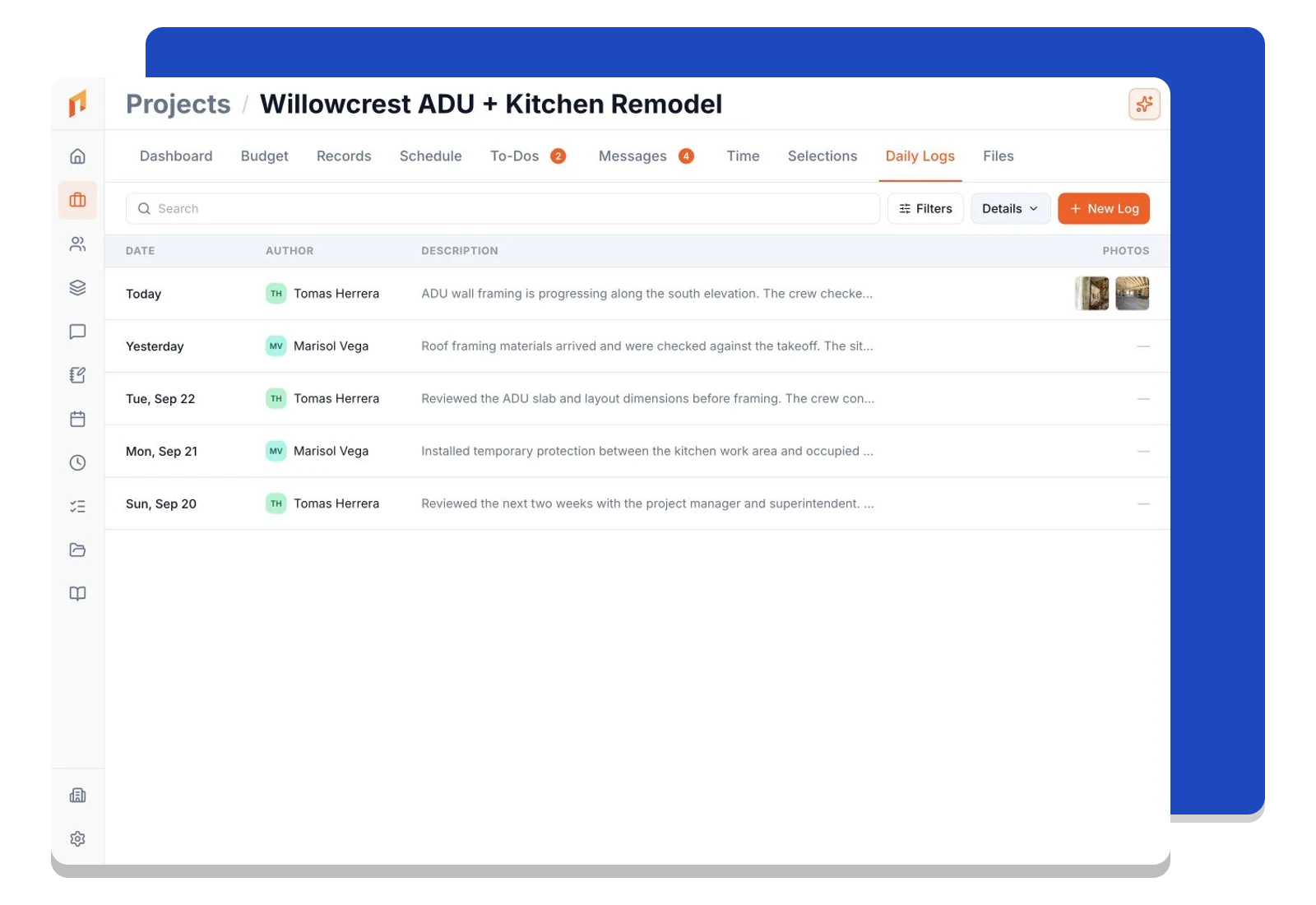Click the DATE column header
The width and height of the screenshot is (1316, 905).
point(141,251)
